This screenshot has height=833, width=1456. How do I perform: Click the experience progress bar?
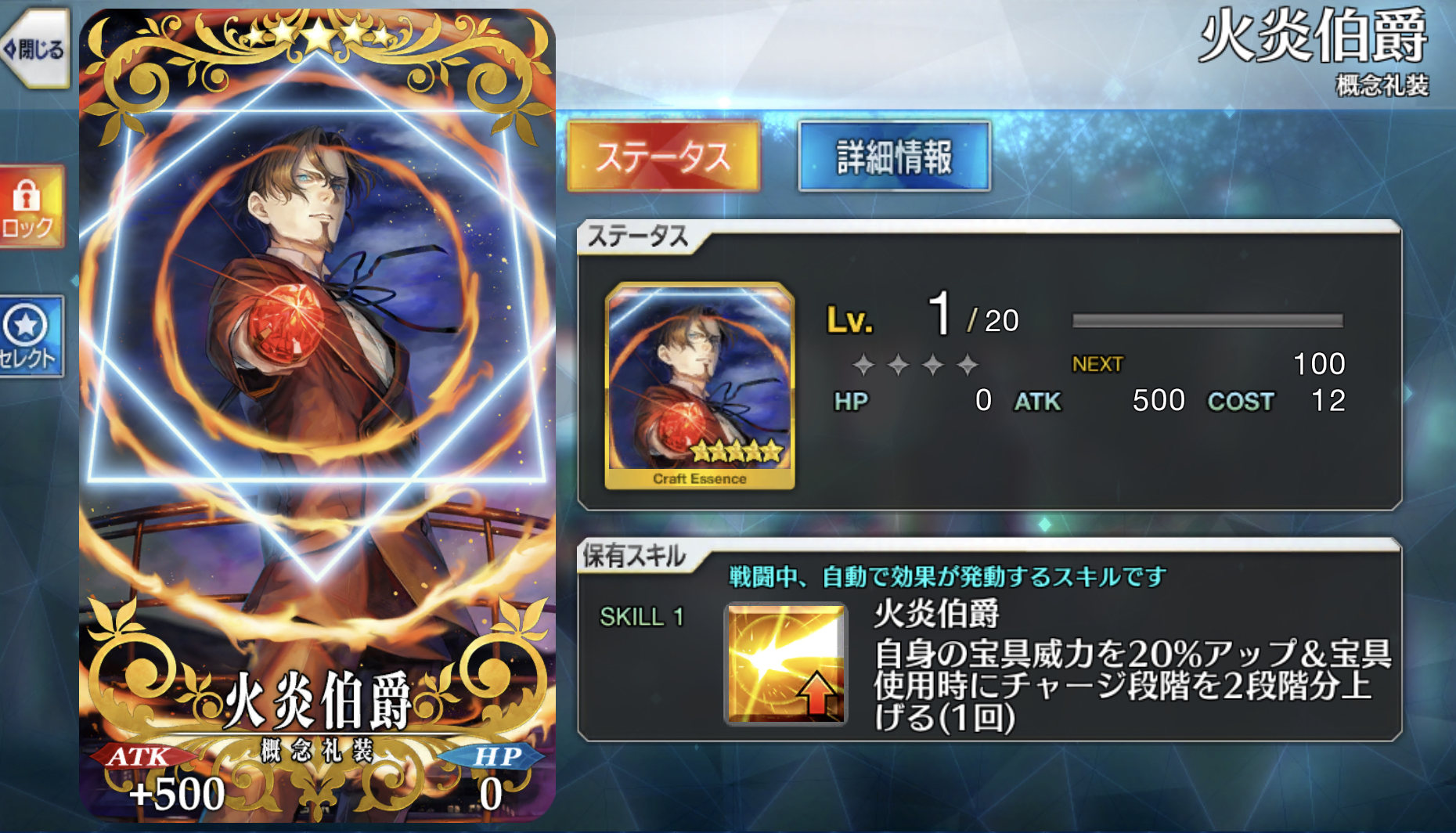[x=1207, y=320]
